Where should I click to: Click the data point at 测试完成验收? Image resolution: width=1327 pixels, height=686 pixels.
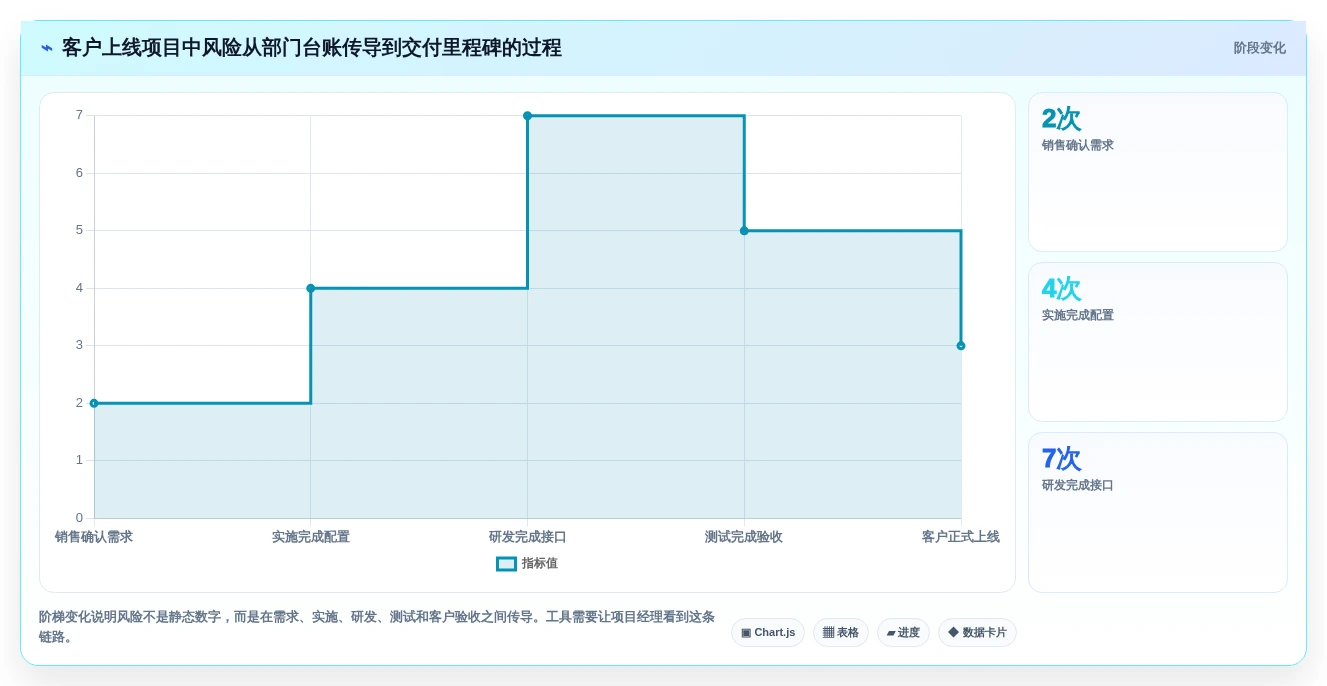pyautogui.click(x=744, y=231)
